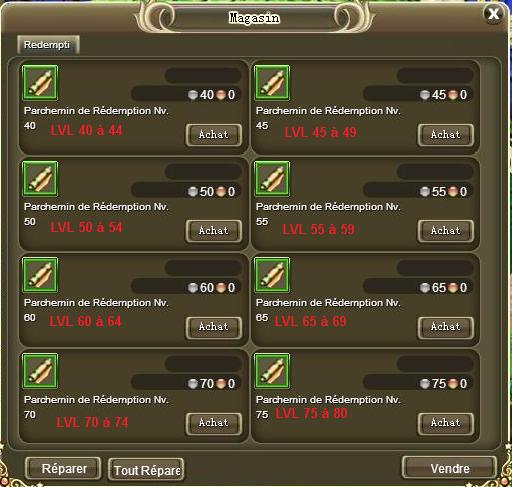Select the Parchemin de Rédemption Nv. 70 scroll icon
Screen dimensions: 512x487
[x=40, y=371]
